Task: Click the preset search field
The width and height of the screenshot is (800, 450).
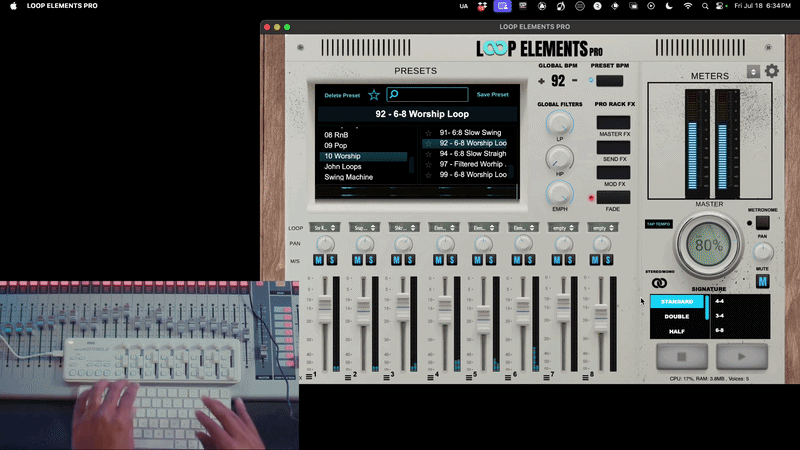Action: point(428,94)
